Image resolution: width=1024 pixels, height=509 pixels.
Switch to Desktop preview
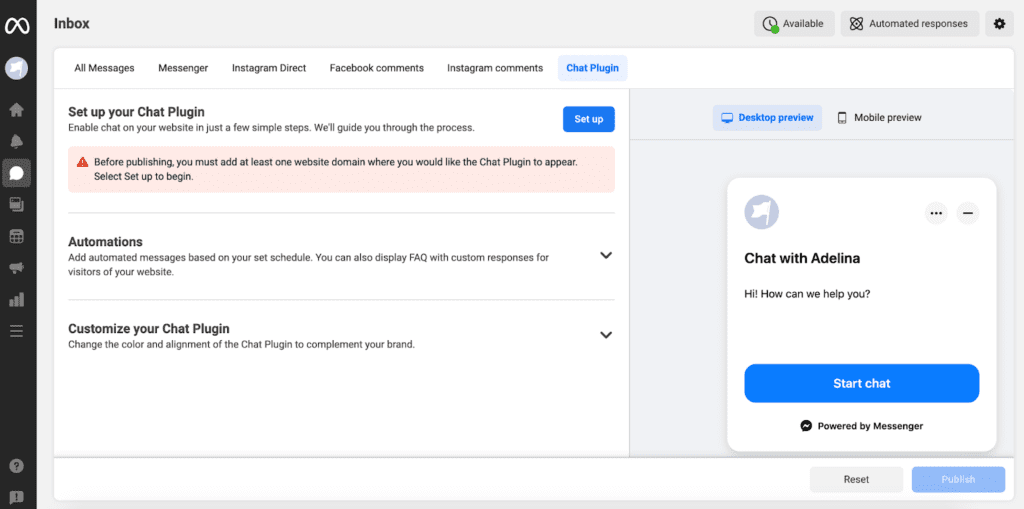[767, 118]
